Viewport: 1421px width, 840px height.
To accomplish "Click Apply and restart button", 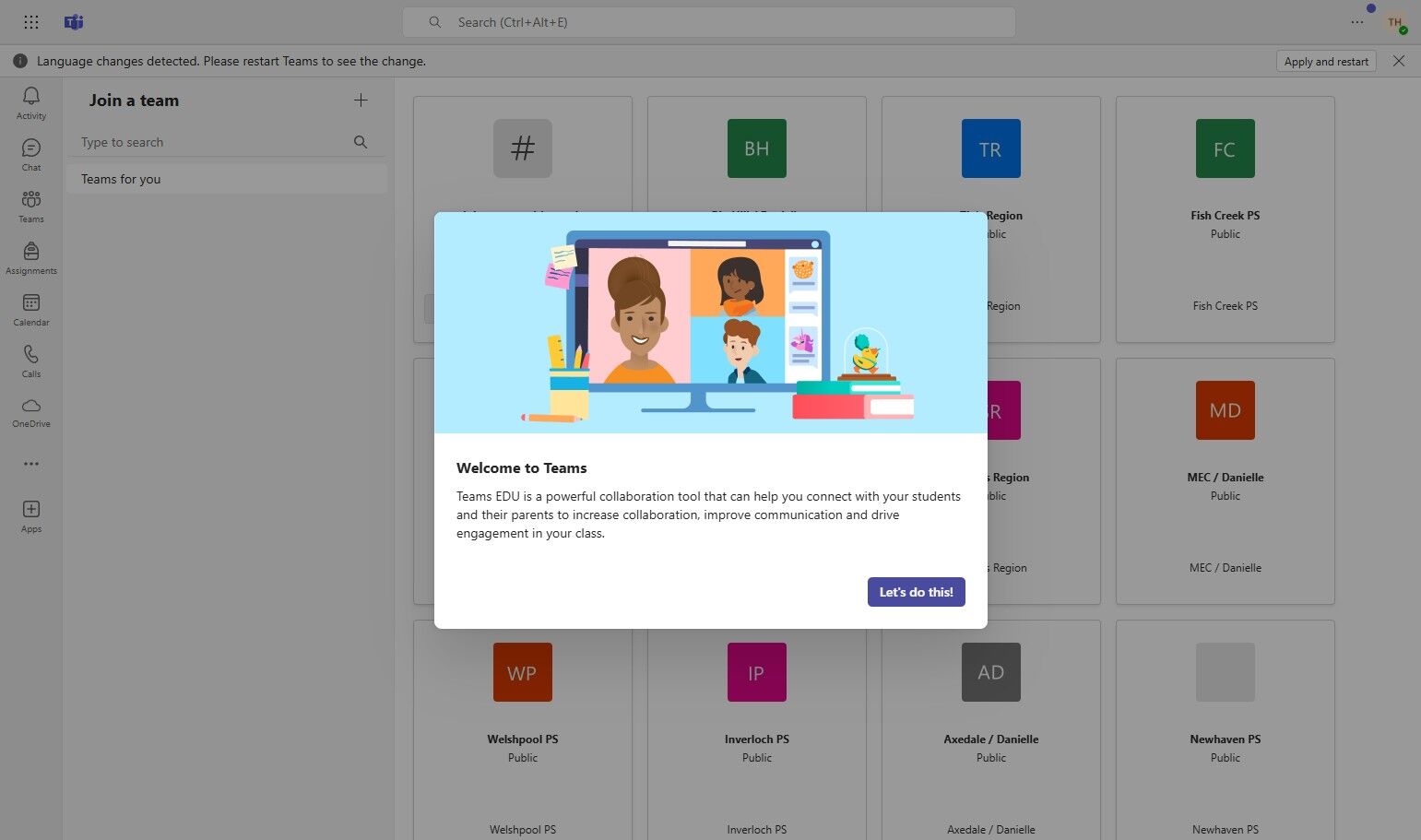I will (x=1326, y=61).
